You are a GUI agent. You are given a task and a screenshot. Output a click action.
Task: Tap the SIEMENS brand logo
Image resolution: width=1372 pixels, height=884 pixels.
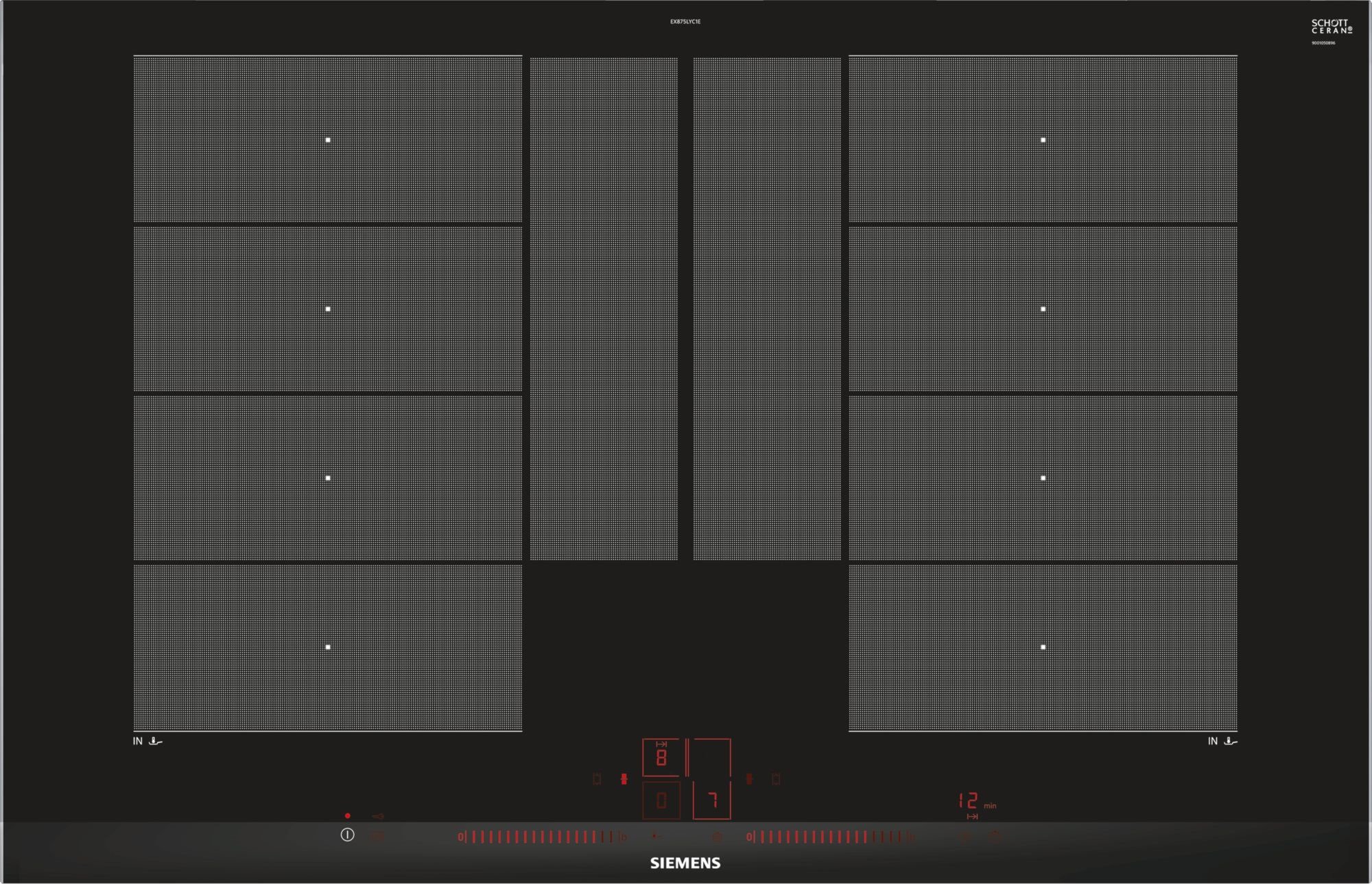pyautogui.click(x=685, y=863)
